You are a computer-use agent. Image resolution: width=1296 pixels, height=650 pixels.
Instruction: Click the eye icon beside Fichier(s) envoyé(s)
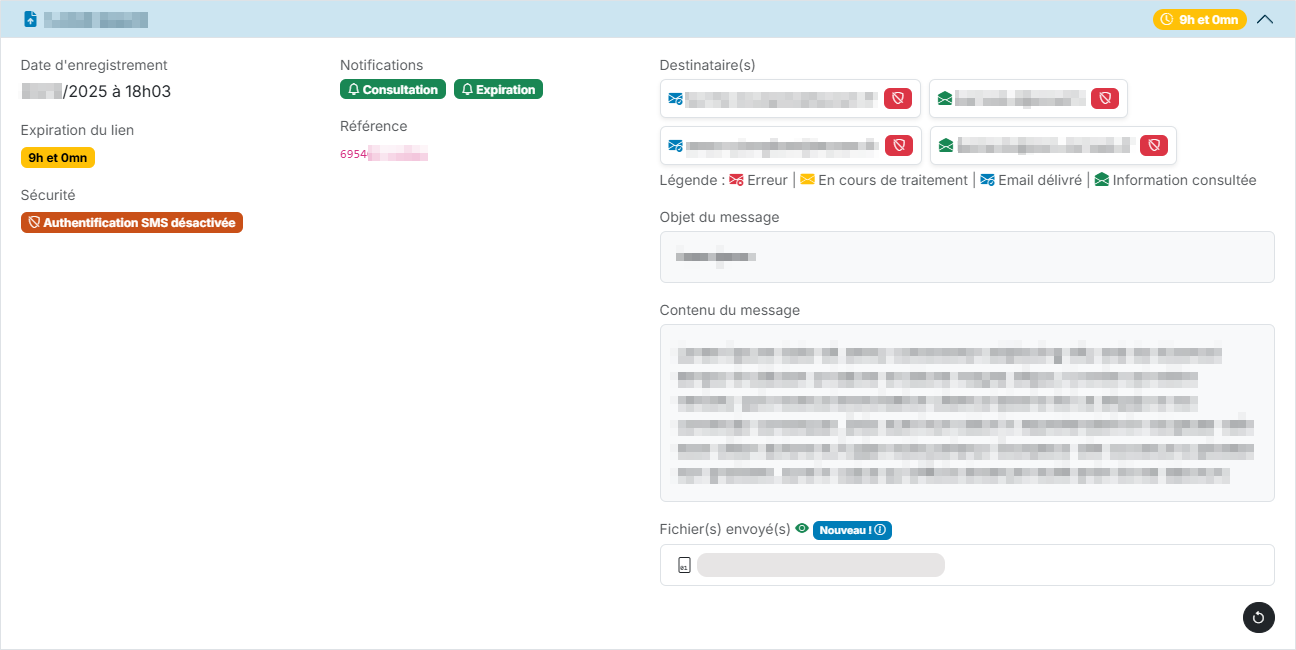[801, 529]
